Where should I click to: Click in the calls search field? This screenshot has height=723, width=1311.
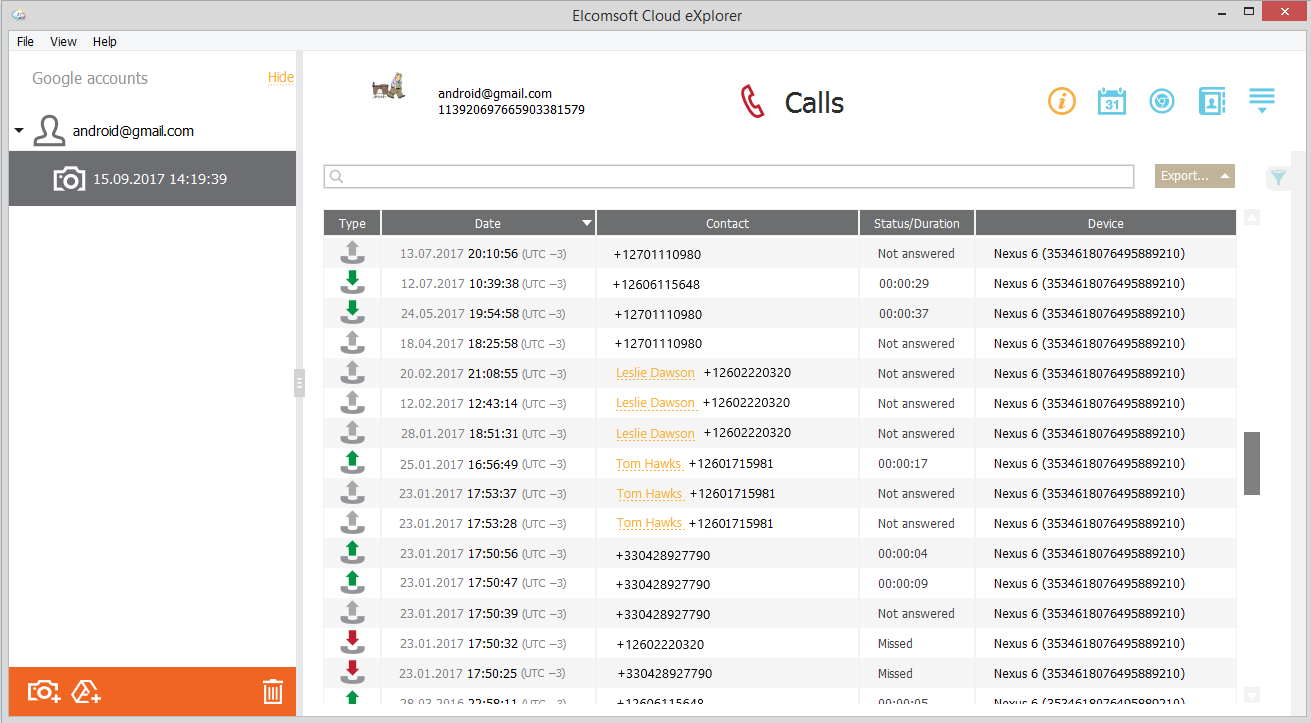pyautogui.click(x=728, y=176)
